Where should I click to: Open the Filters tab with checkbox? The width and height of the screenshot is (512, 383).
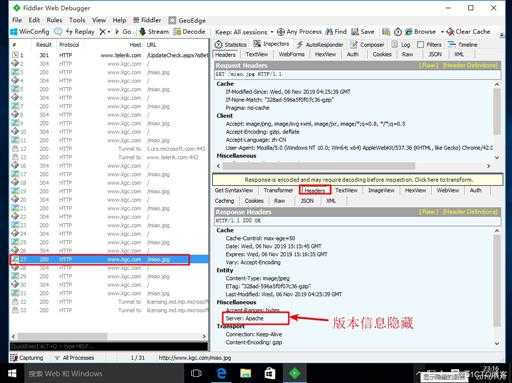point(429,44)
